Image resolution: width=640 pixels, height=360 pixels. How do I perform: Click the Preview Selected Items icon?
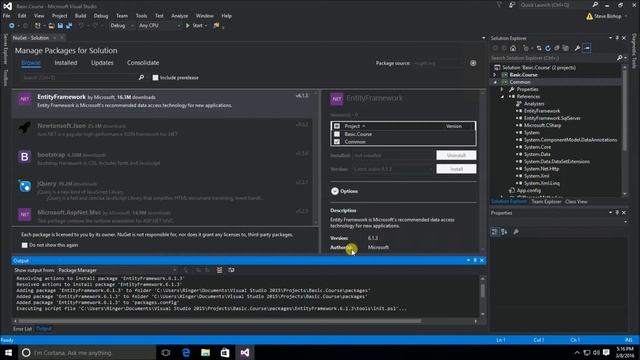587,48
